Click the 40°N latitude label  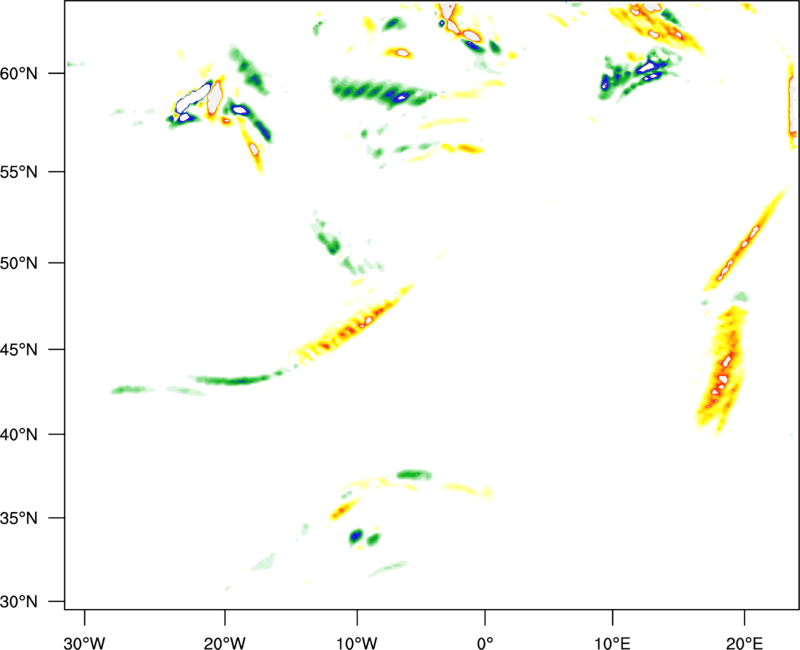pyautogui.click(x=18, y=434)
